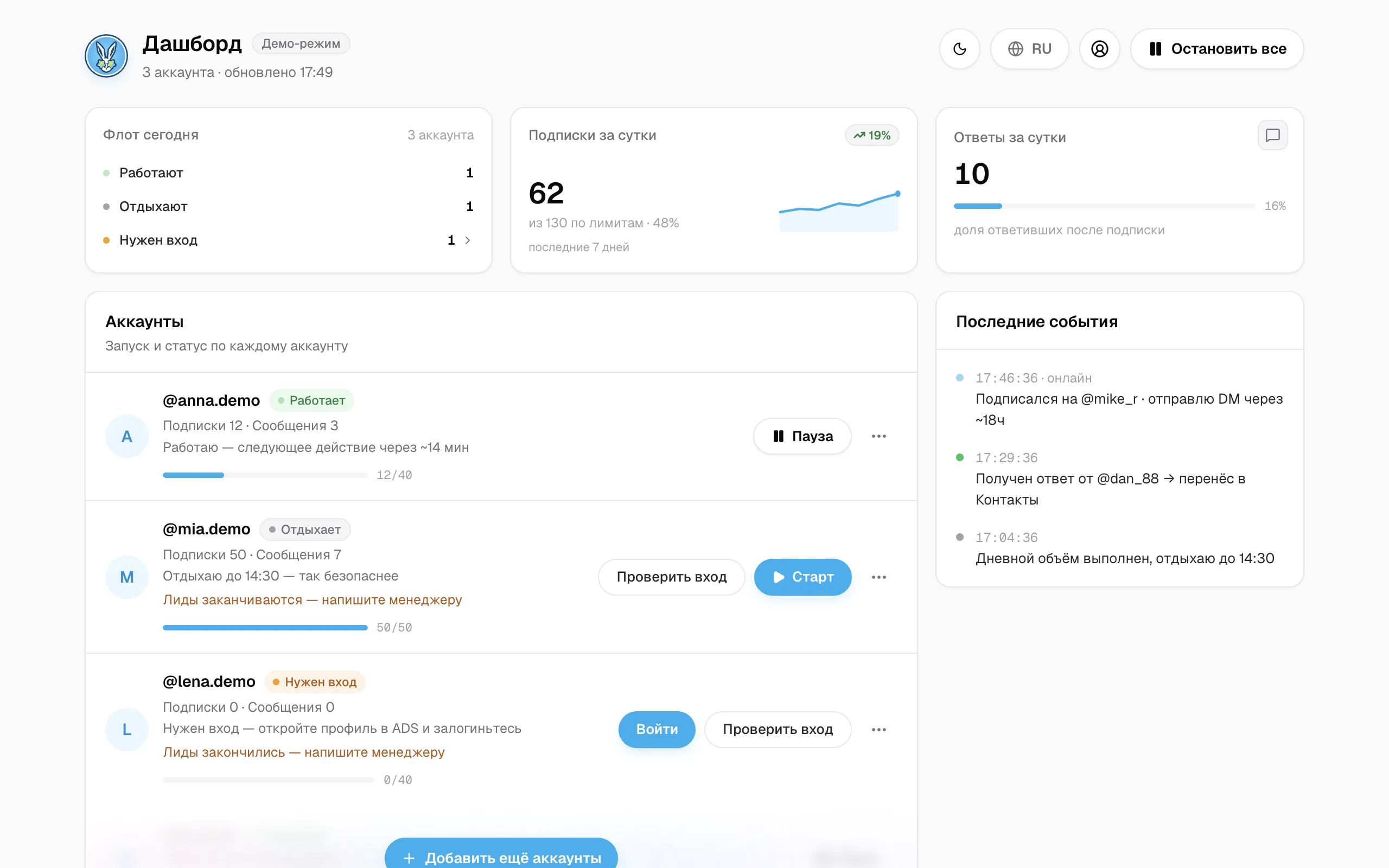The width and height of the screenshot is (1389, 868).
Task: Toggle dark mode moon icon
Action: pos(960,49)
